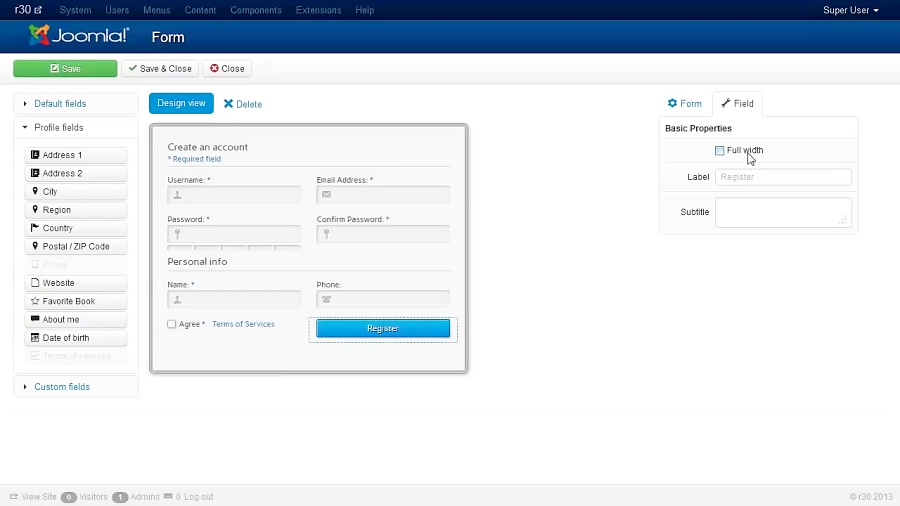Click the Address 1 field icon
The height and width of the screenshot is (506, 900).
coord(35,155)
